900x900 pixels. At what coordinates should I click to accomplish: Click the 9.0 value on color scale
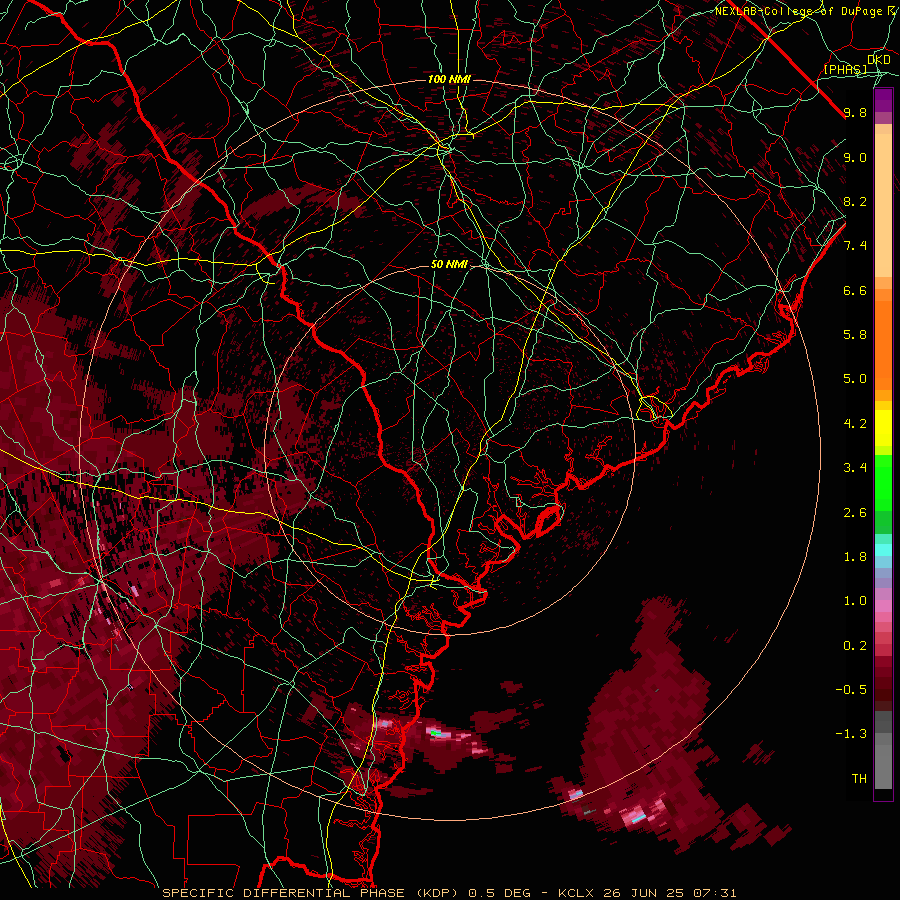855,157
